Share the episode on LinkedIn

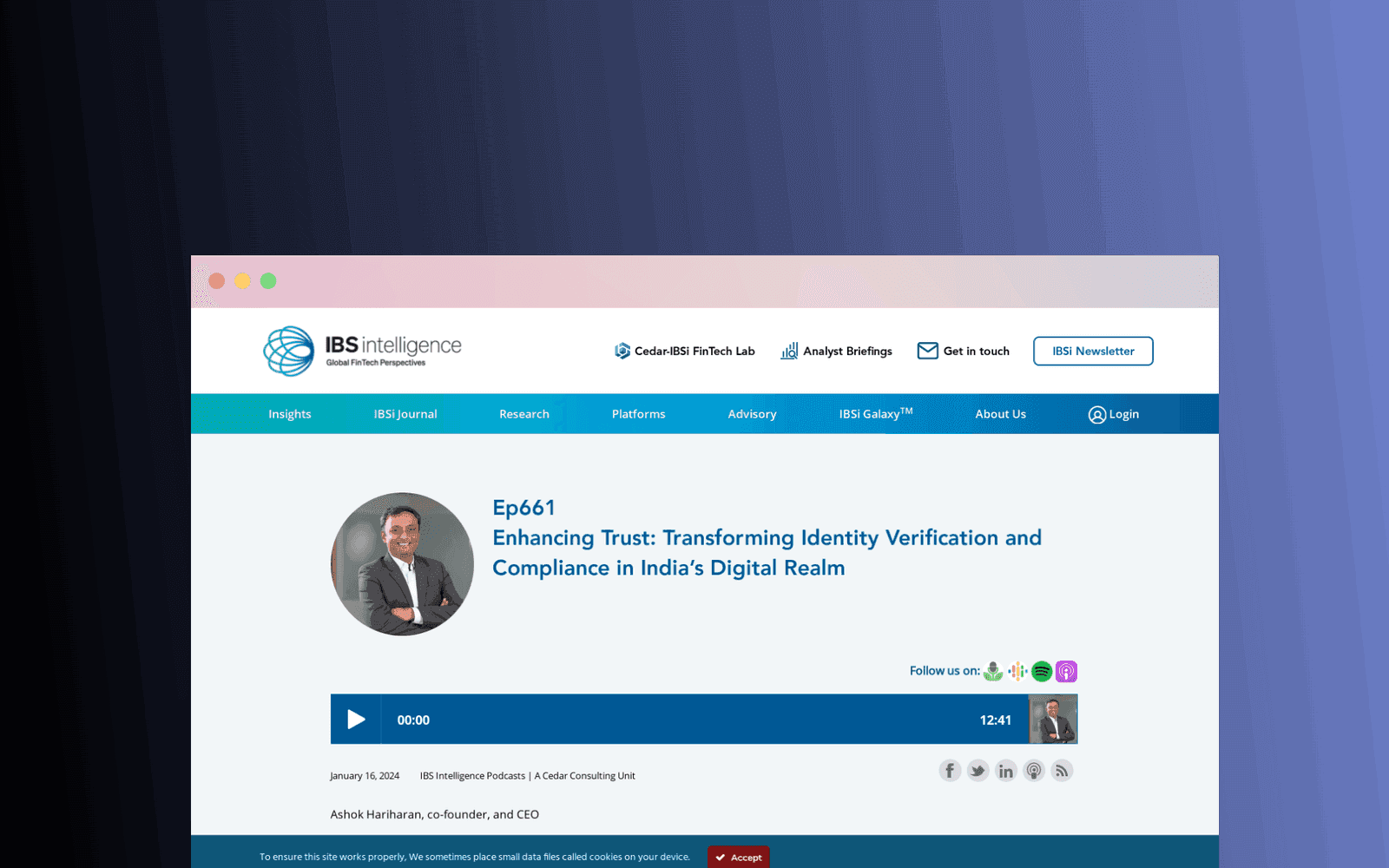point(1005,771)
